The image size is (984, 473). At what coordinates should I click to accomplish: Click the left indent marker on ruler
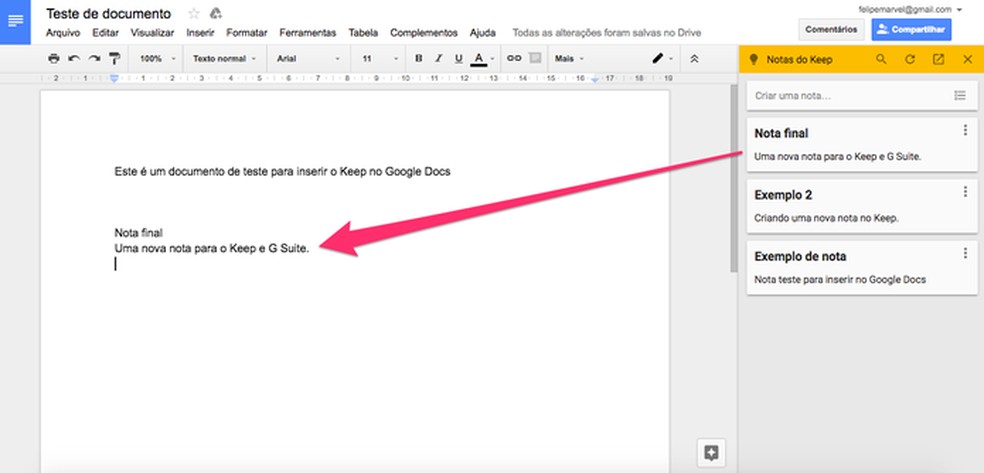[114, 78]
